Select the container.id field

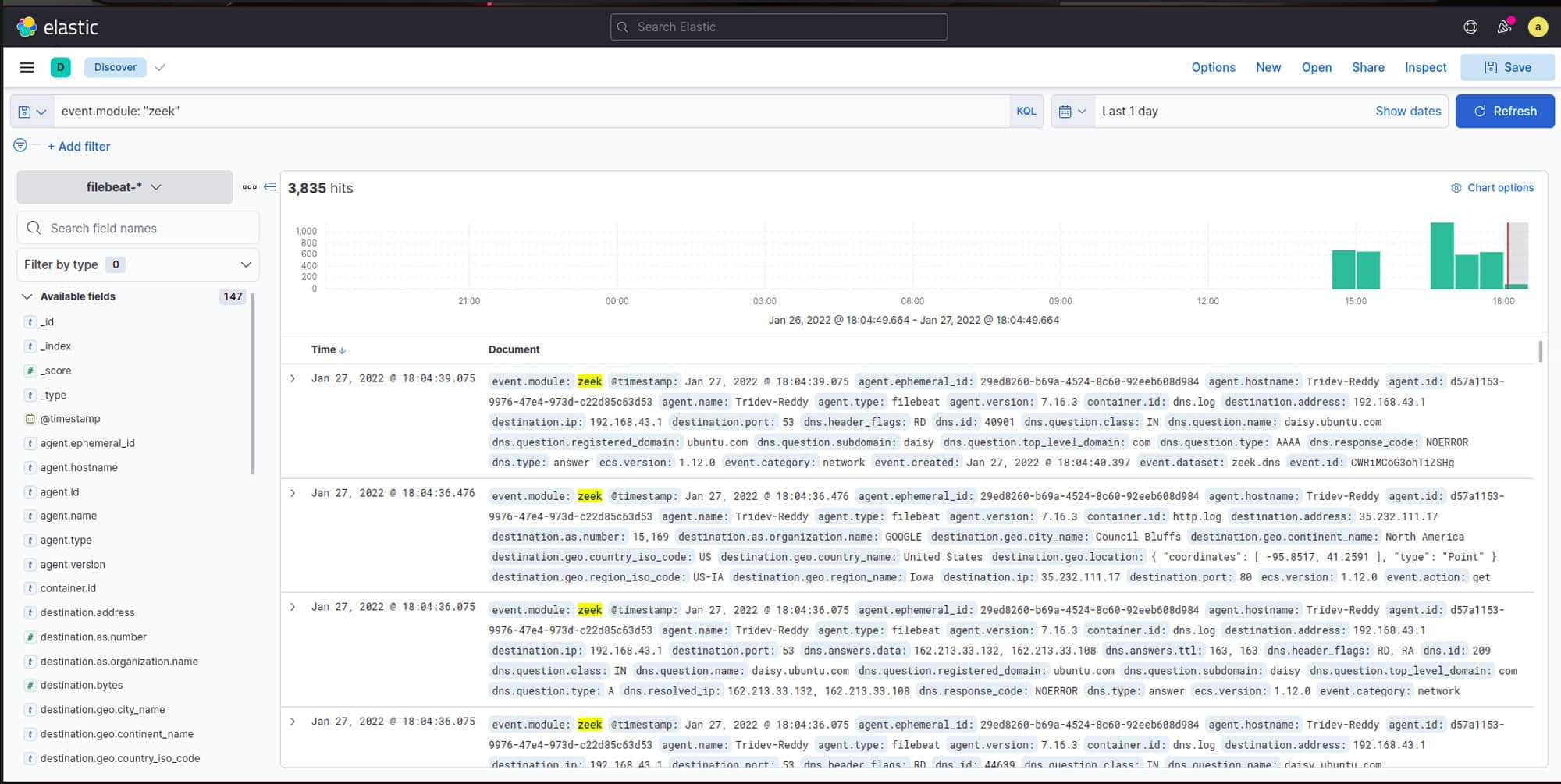[x=68, y=588]
